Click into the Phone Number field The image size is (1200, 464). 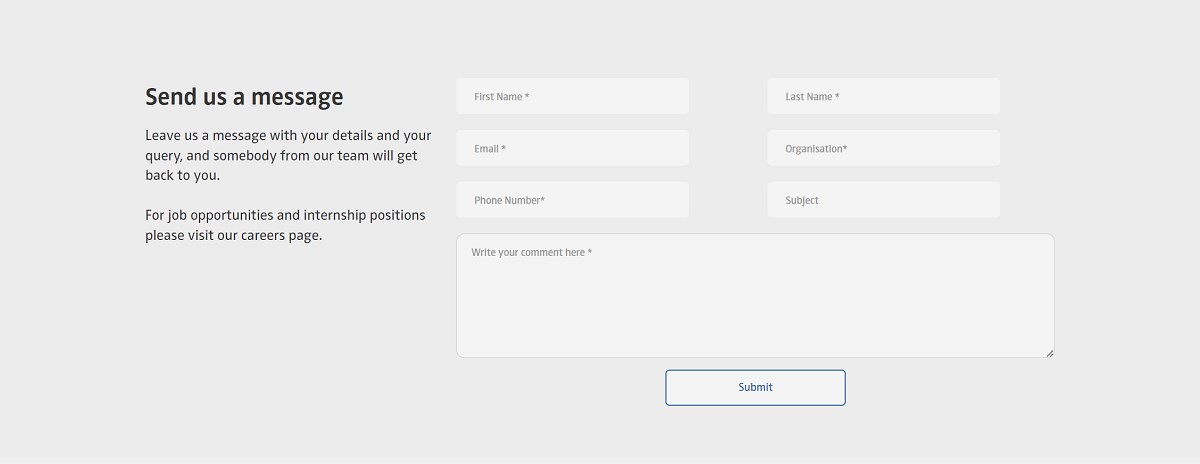[572, 200]
